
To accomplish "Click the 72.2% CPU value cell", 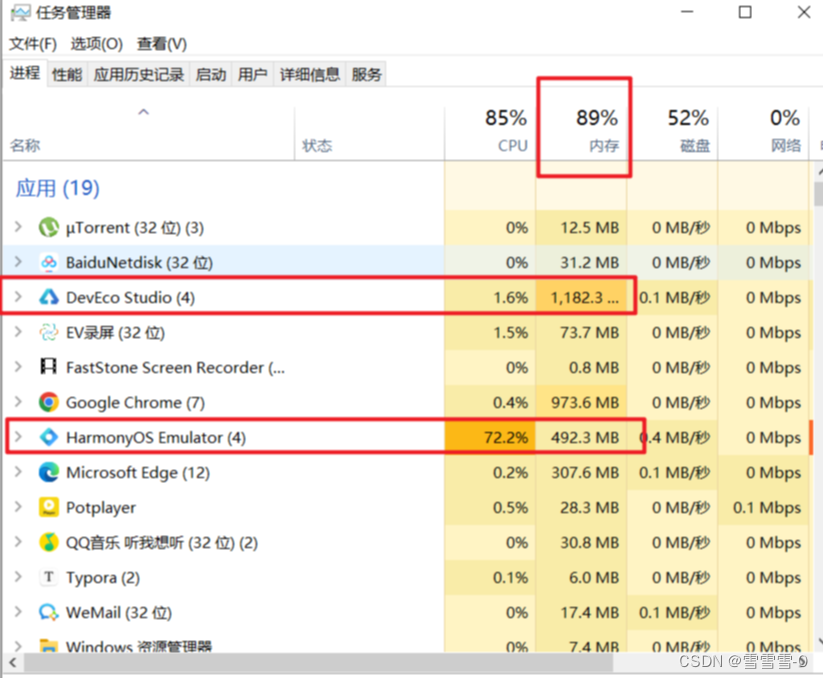I will (490, 437).
